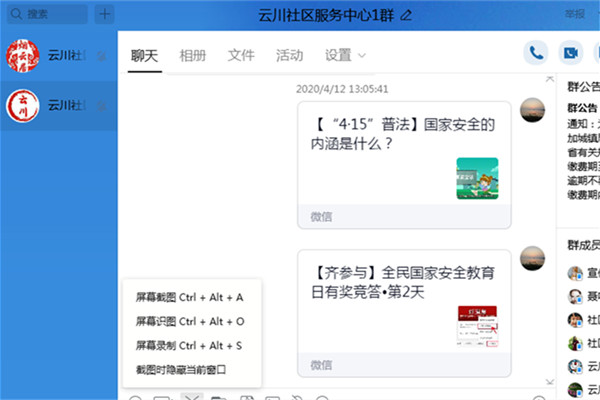Screen dimensions: 600x400
Task: Click the pencil icon to edit group name
Action: click(x=405, y=15)
